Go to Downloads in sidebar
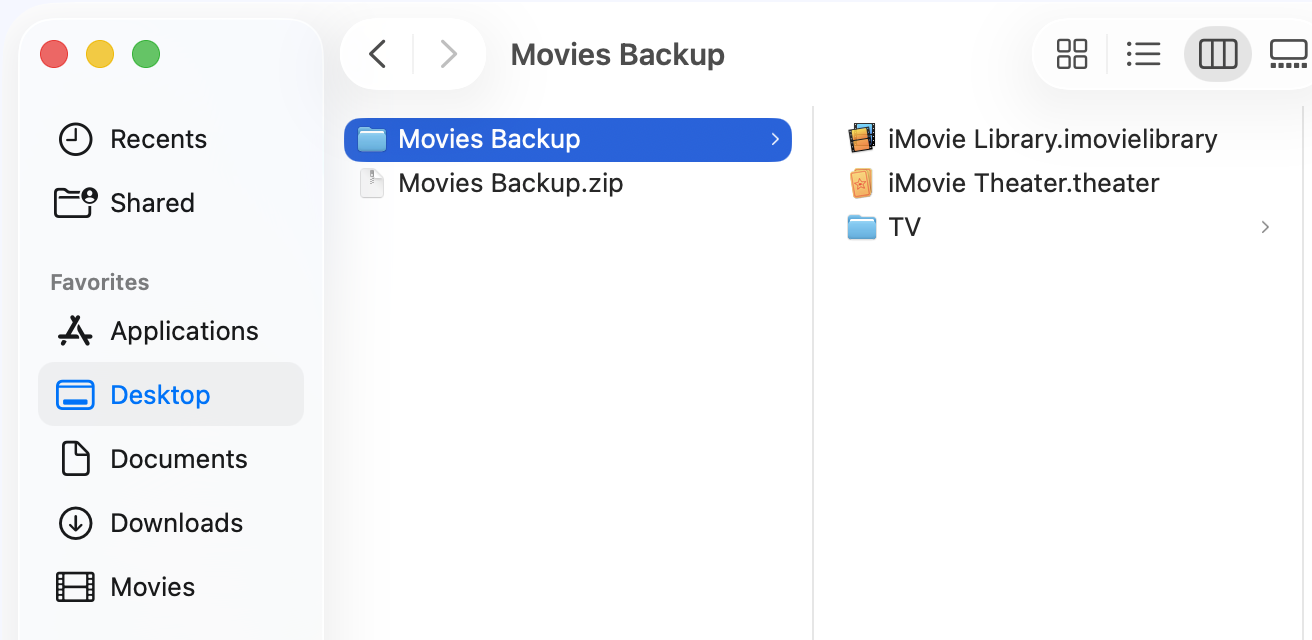 [x=176, y=523]
